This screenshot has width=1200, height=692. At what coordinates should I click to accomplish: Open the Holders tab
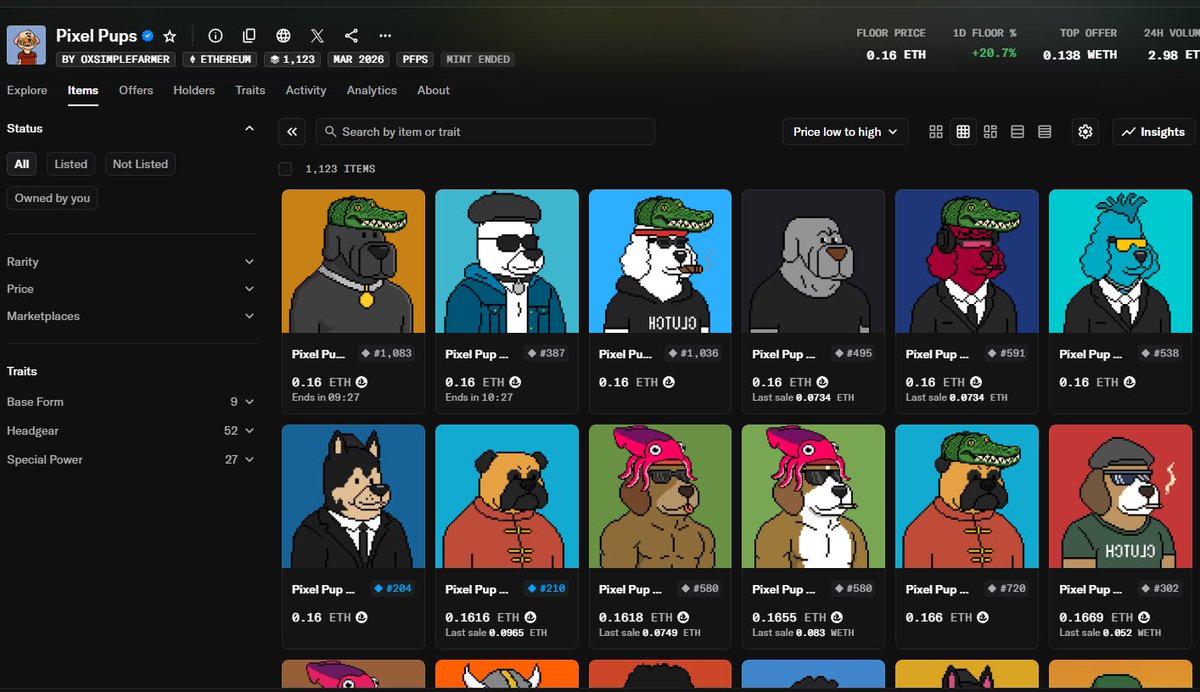point(194,90)
